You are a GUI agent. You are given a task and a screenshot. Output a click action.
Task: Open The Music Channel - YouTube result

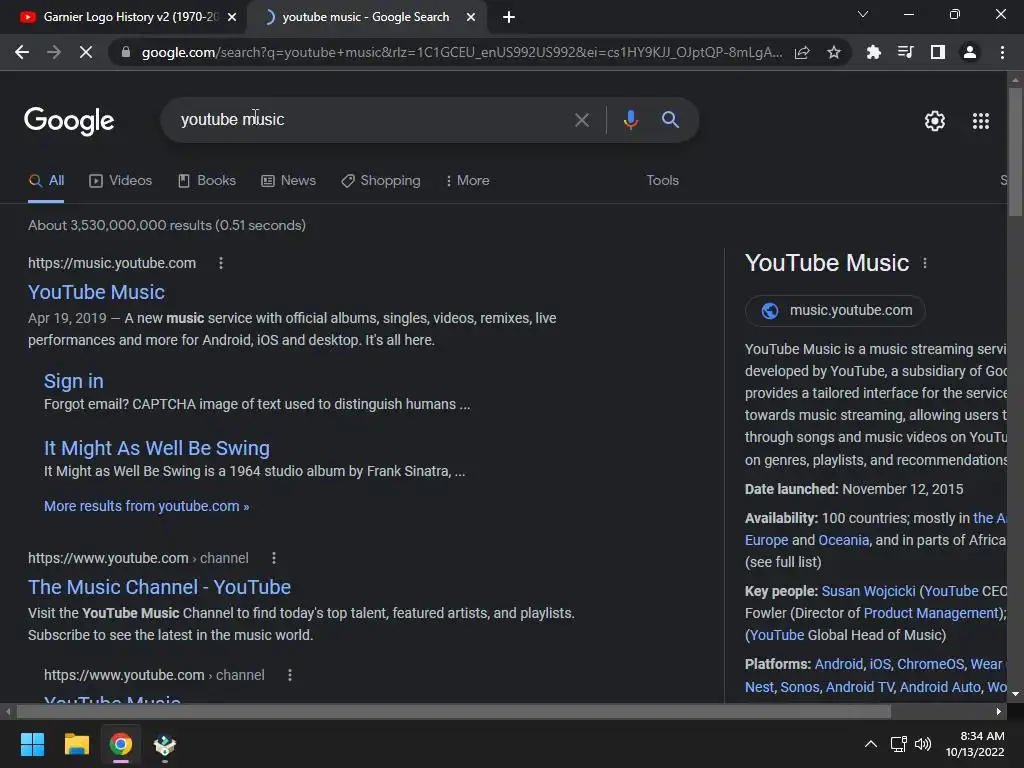(159, 587)
